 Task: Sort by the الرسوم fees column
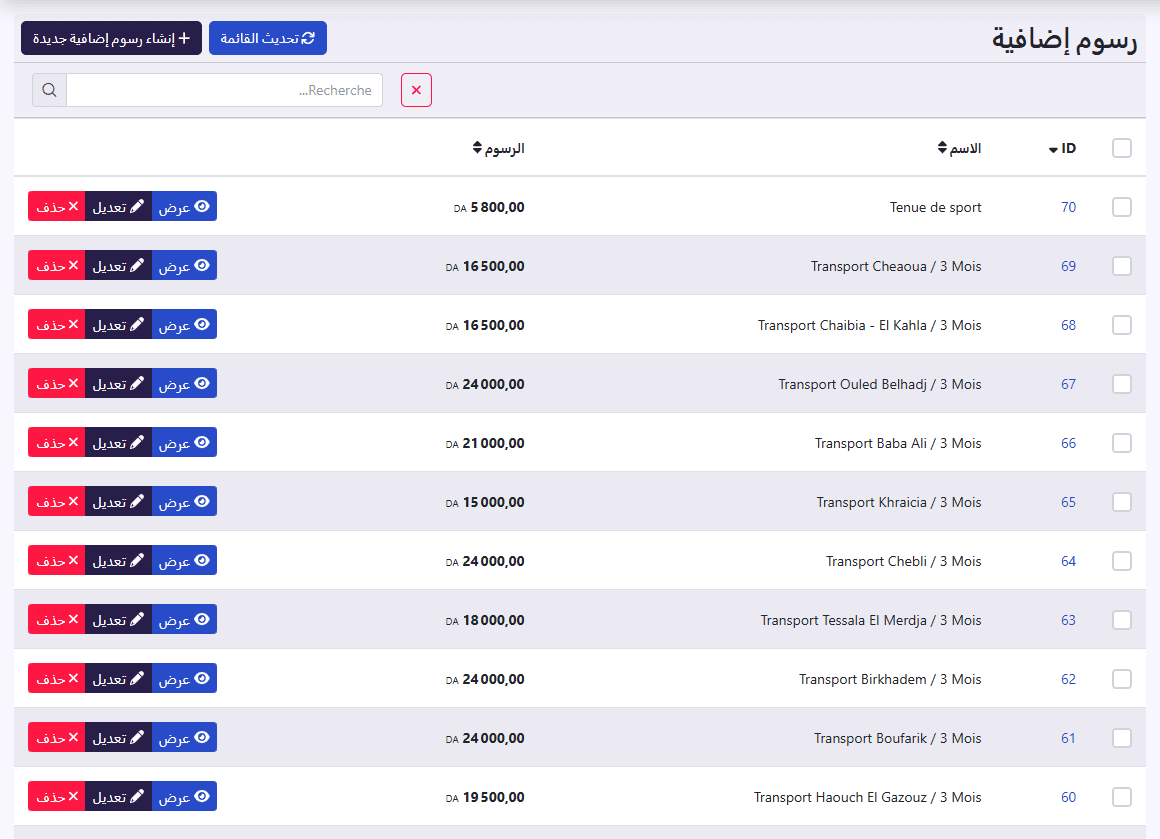(499, 149)
